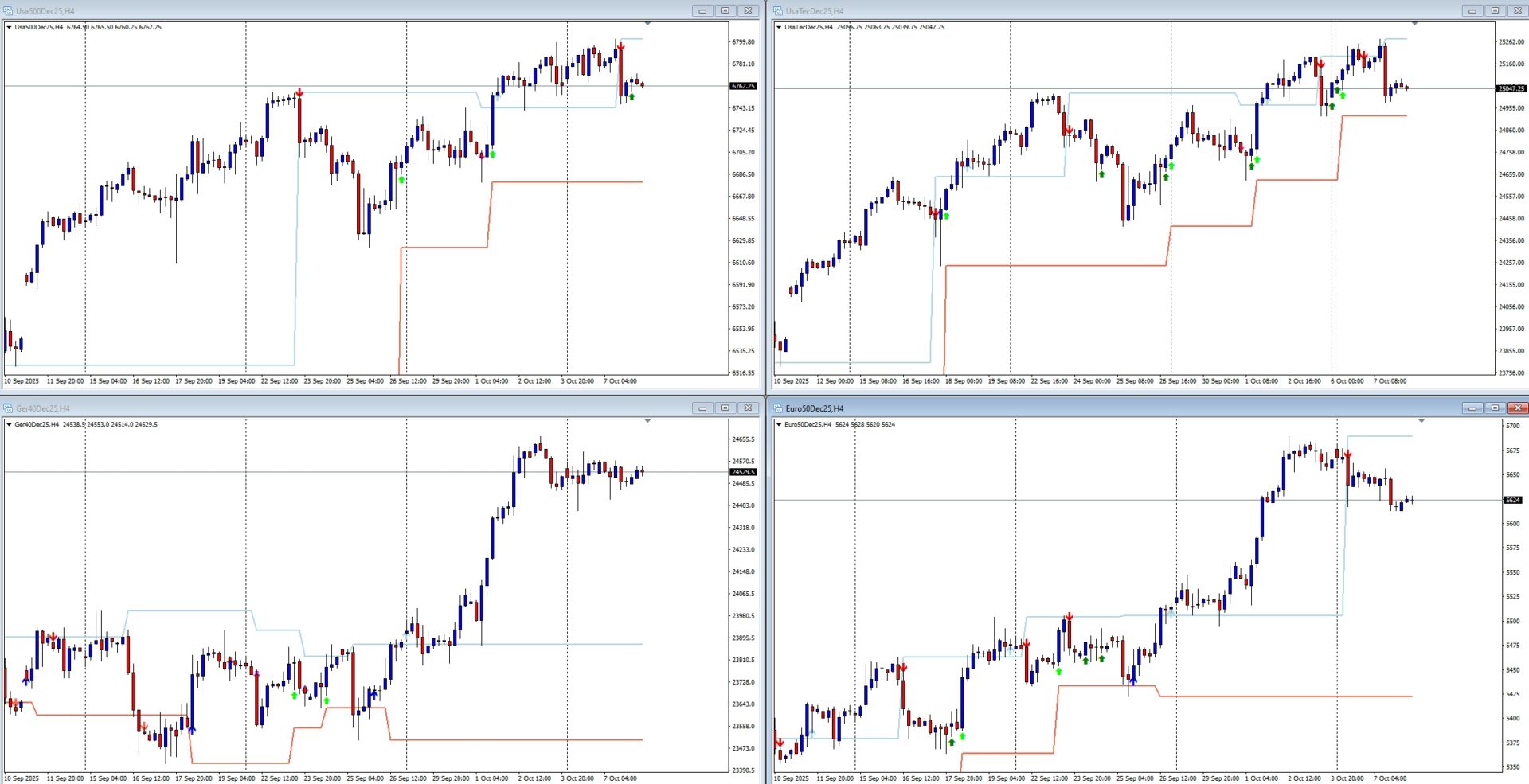Click the chart shift triangle on Usa500Dec25 chart
1529x784 pixels.
[x=647, y=23]
